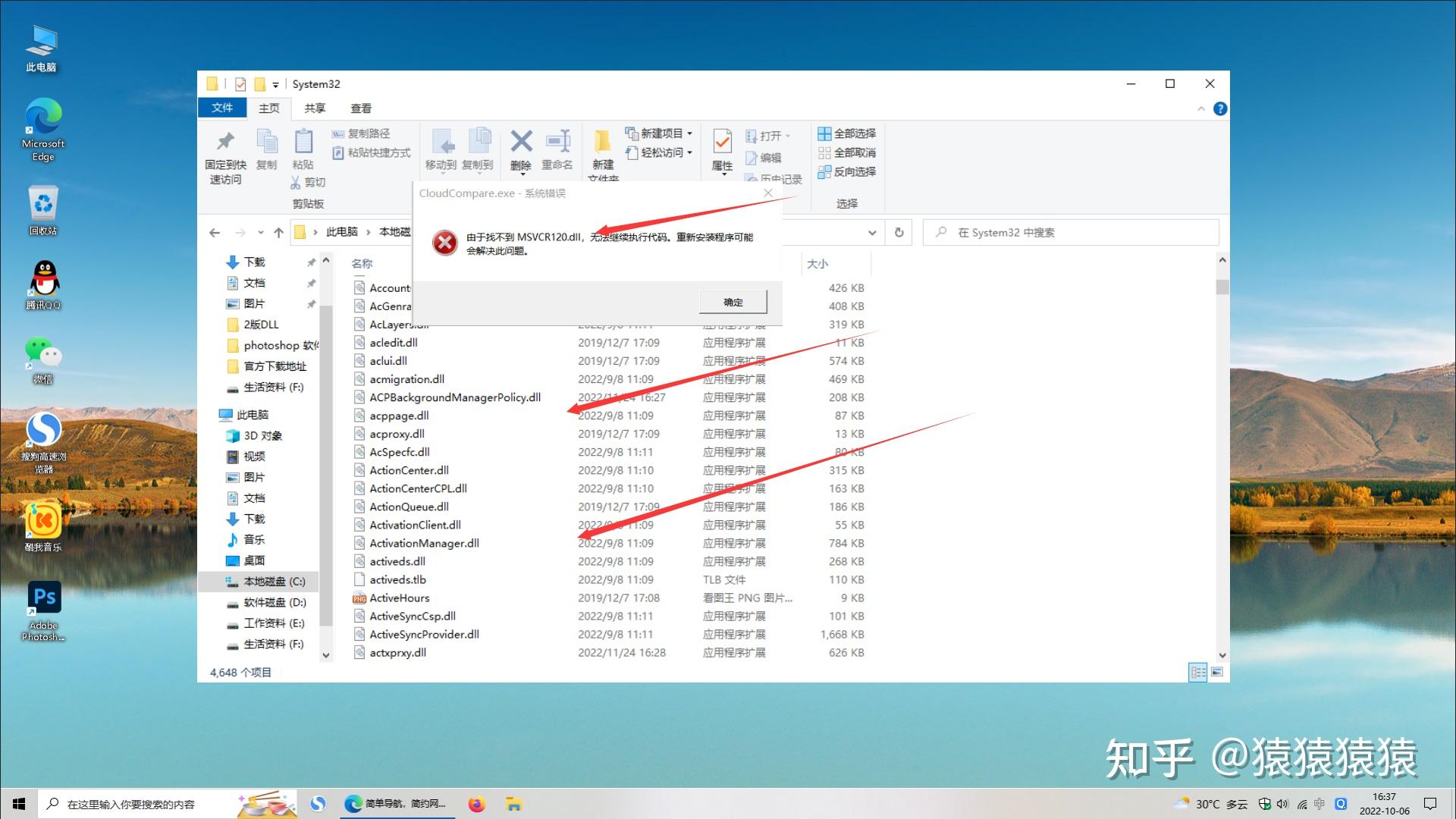Click Select none in ribbon
The image size is (1456, 819).
pyautogui.click(x=847, y=153)
